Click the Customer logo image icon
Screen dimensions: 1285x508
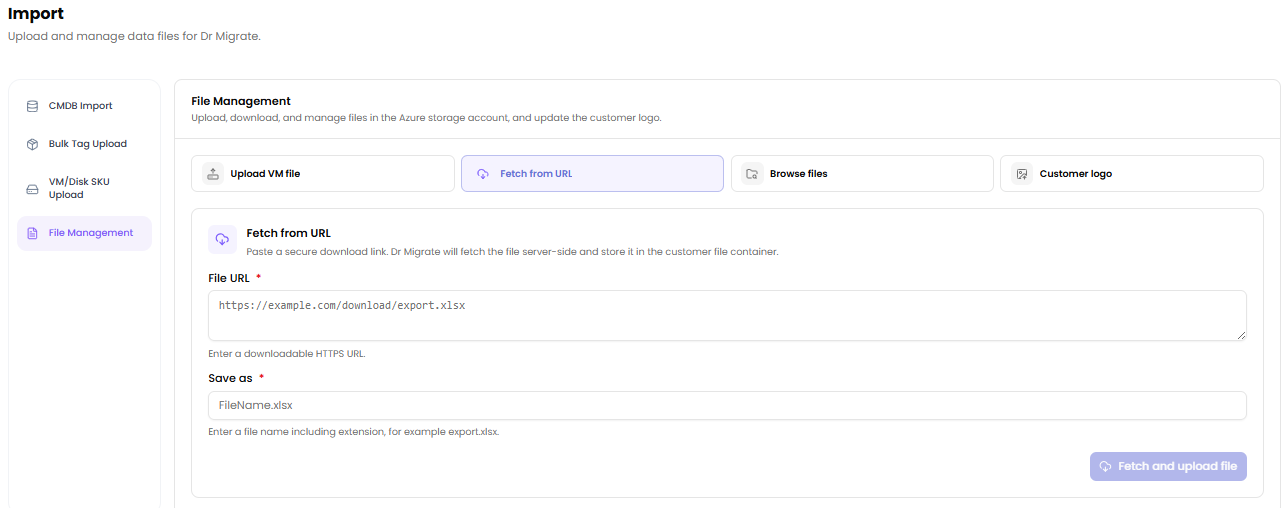(1022, 173)
